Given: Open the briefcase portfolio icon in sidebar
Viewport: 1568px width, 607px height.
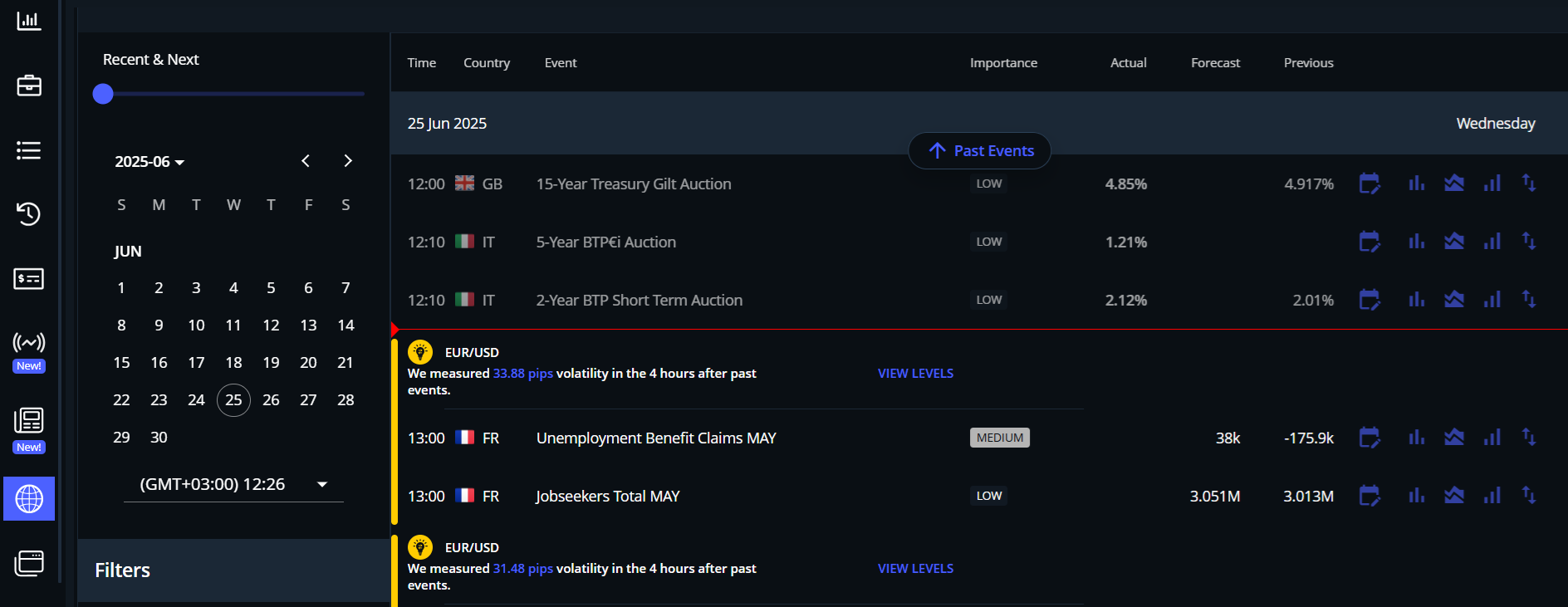Looking at the screenshot, I should (x=29, y=86).
